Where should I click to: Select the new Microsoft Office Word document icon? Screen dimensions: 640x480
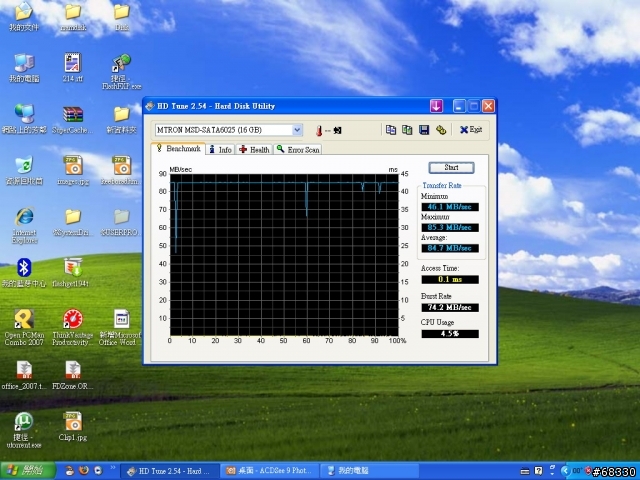coord(122,327)
